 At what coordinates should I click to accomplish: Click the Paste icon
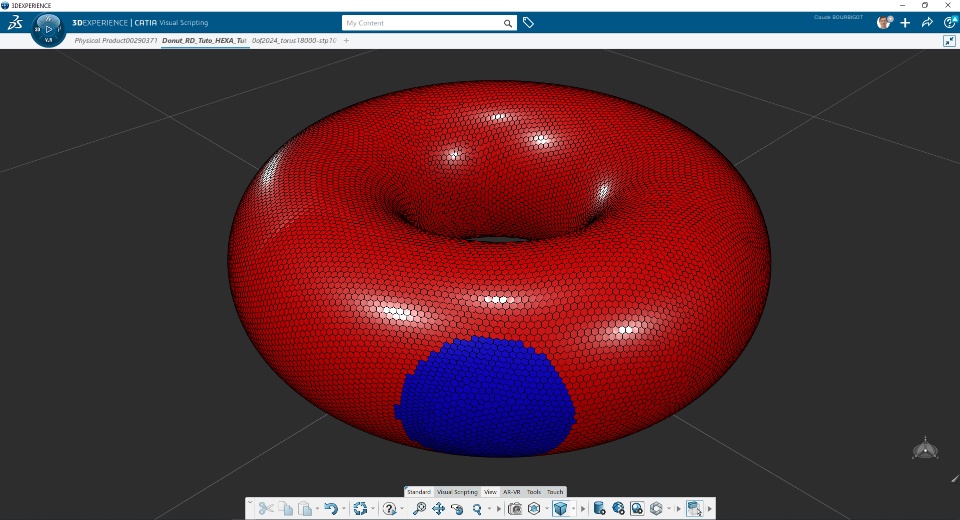(x=306, y=508)
